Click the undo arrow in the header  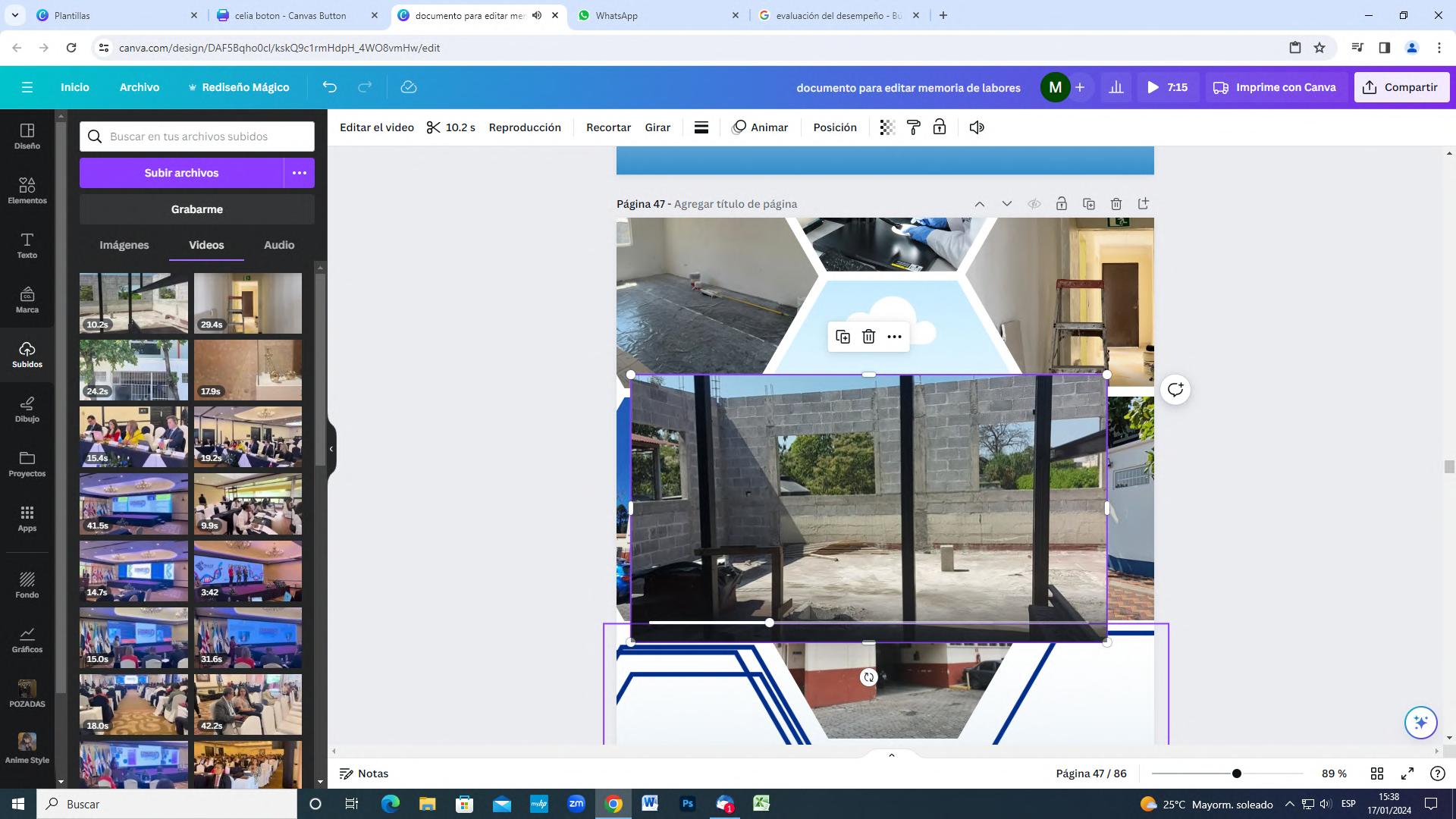329,87
